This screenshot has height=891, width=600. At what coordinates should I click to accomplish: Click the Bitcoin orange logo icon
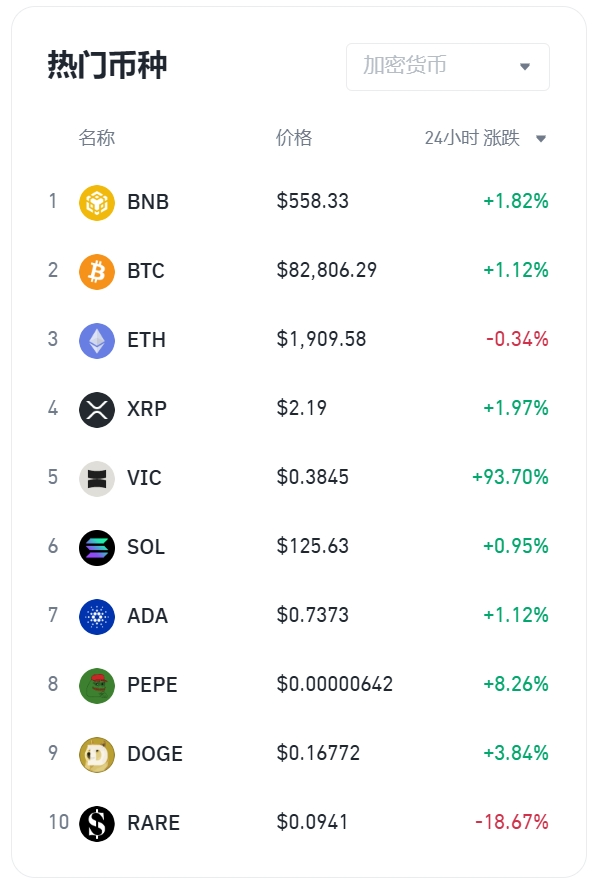click(x=97, y=271)
